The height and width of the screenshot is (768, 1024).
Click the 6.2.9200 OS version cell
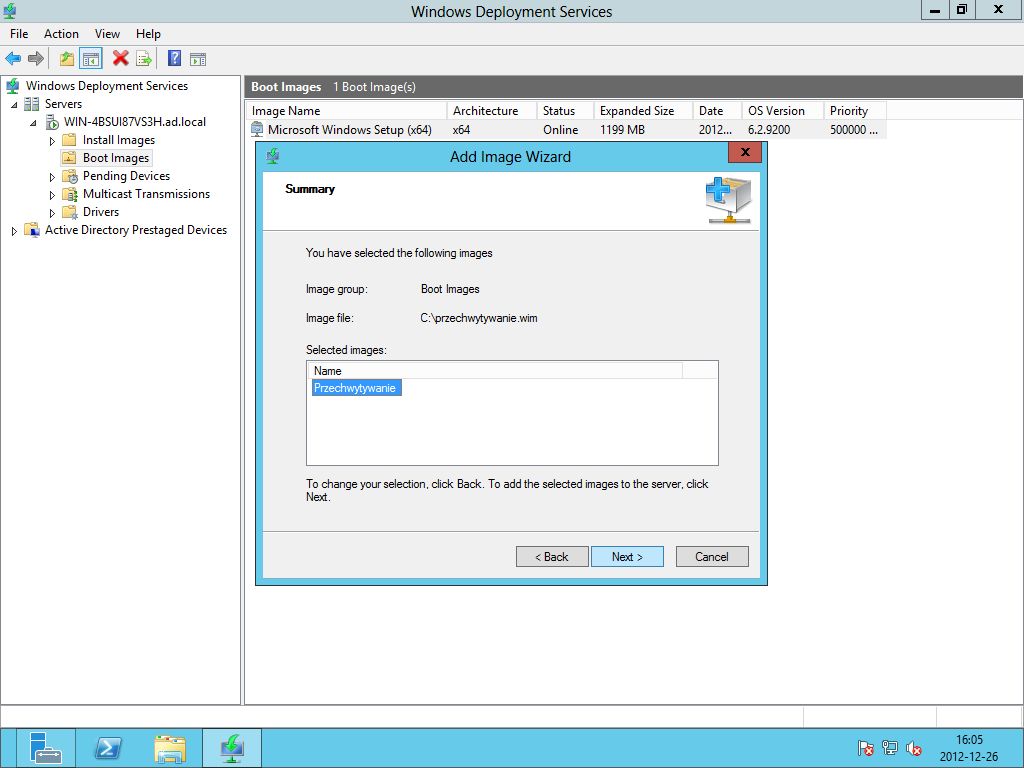769,129
